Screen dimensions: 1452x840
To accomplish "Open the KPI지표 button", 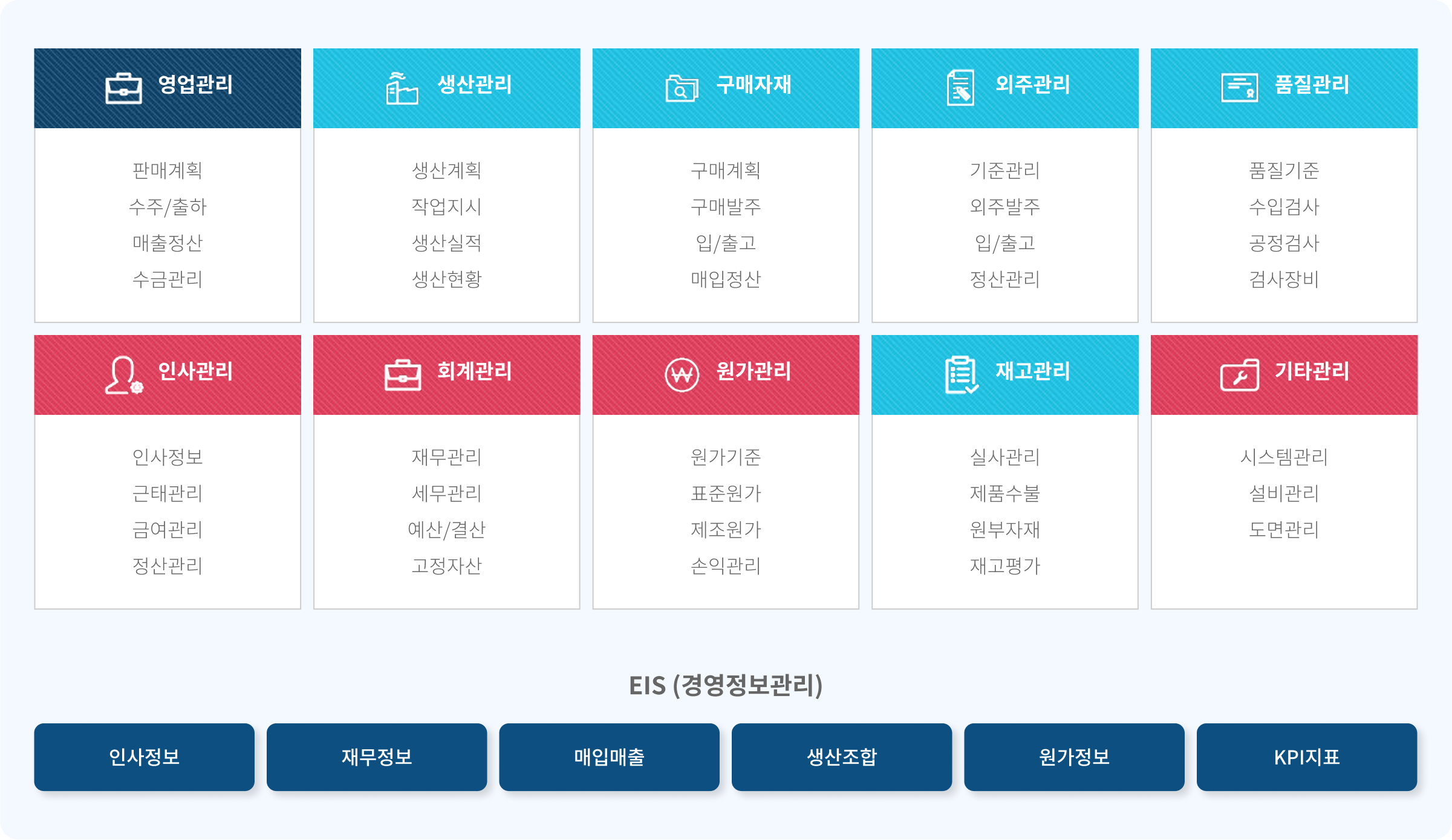I will click(x=1307, y=757).
